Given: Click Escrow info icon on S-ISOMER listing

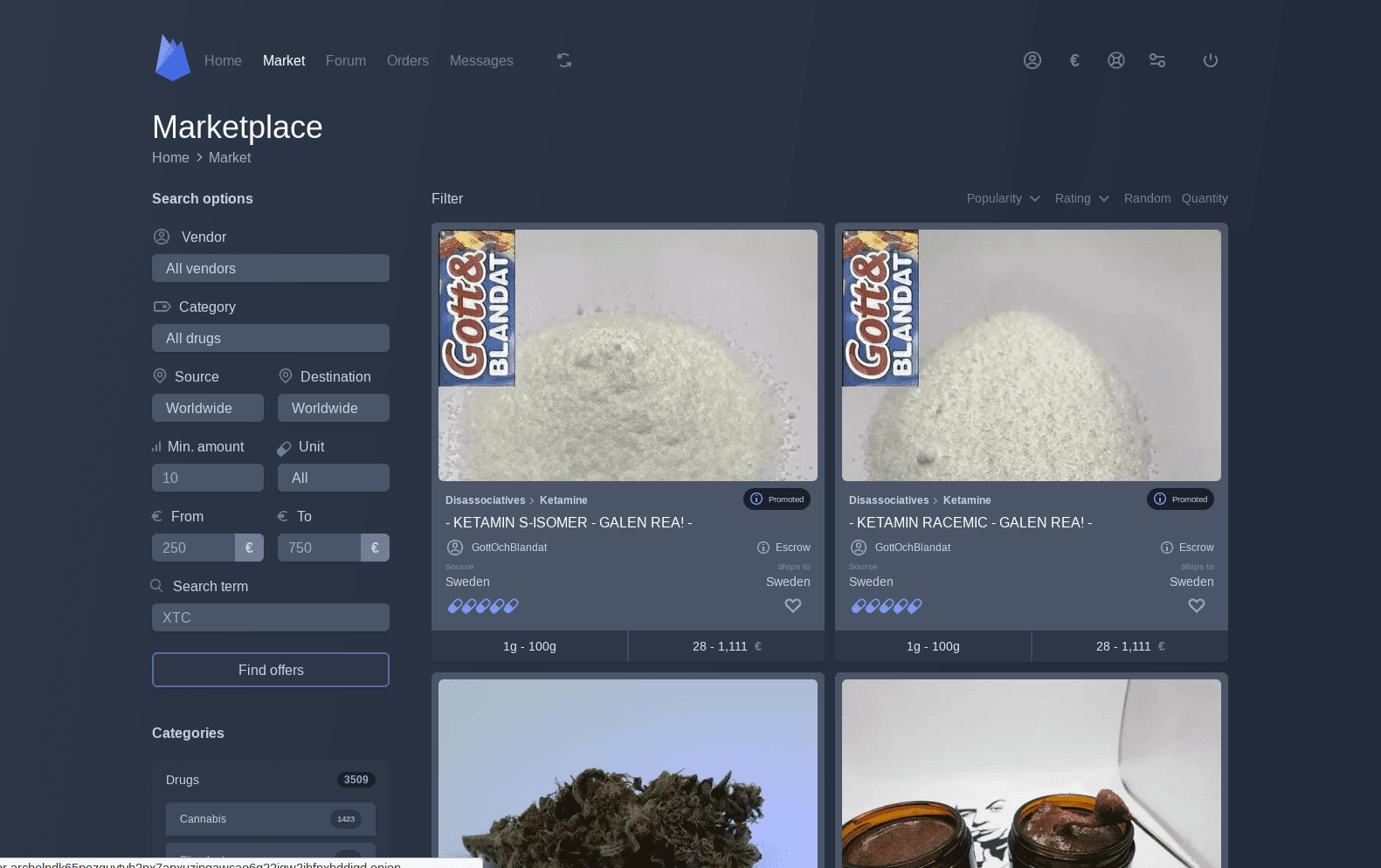Looking at the screenshot, I should point(763,548).
